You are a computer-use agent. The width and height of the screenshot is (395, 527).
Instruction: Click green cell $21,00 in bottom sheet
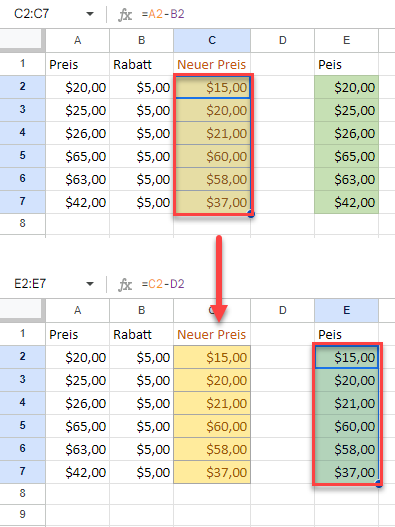(347, 403)
